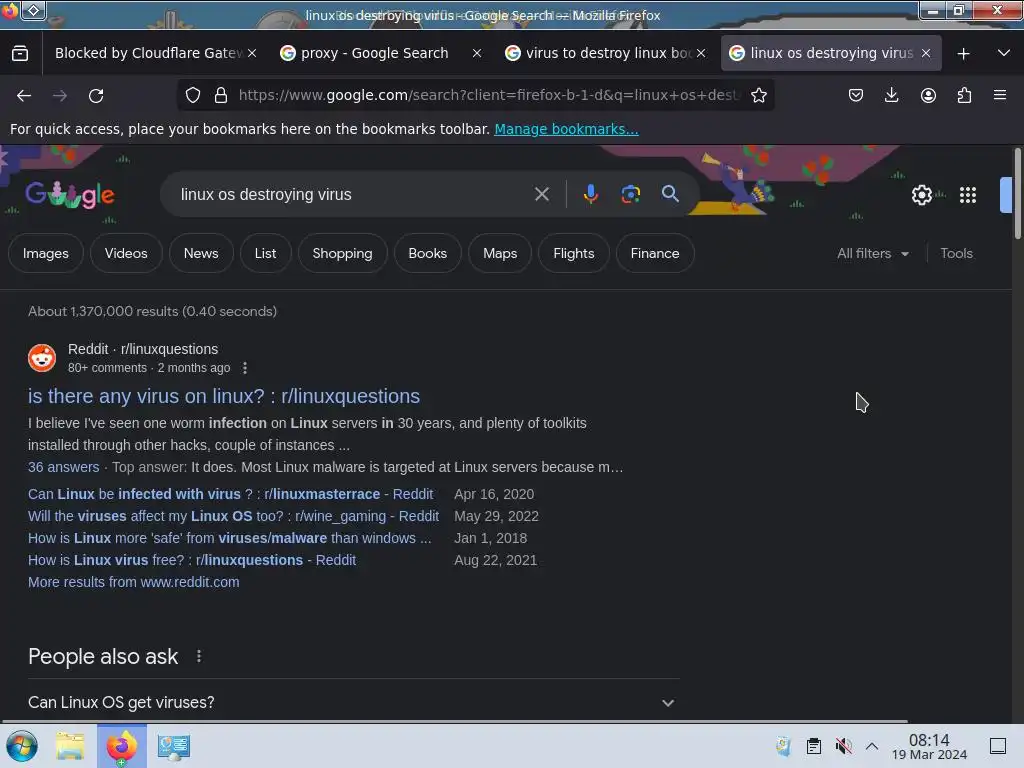Open More results from www.reddit.com
Viewport: 1024px width, 768px height.
coord(134,583)
